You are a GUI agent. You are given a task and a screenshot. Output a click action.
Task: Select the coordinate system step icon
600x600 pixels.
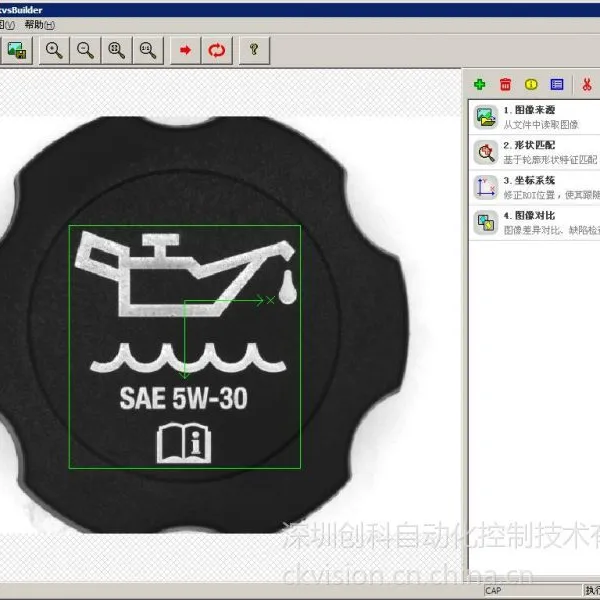point(486,188)
